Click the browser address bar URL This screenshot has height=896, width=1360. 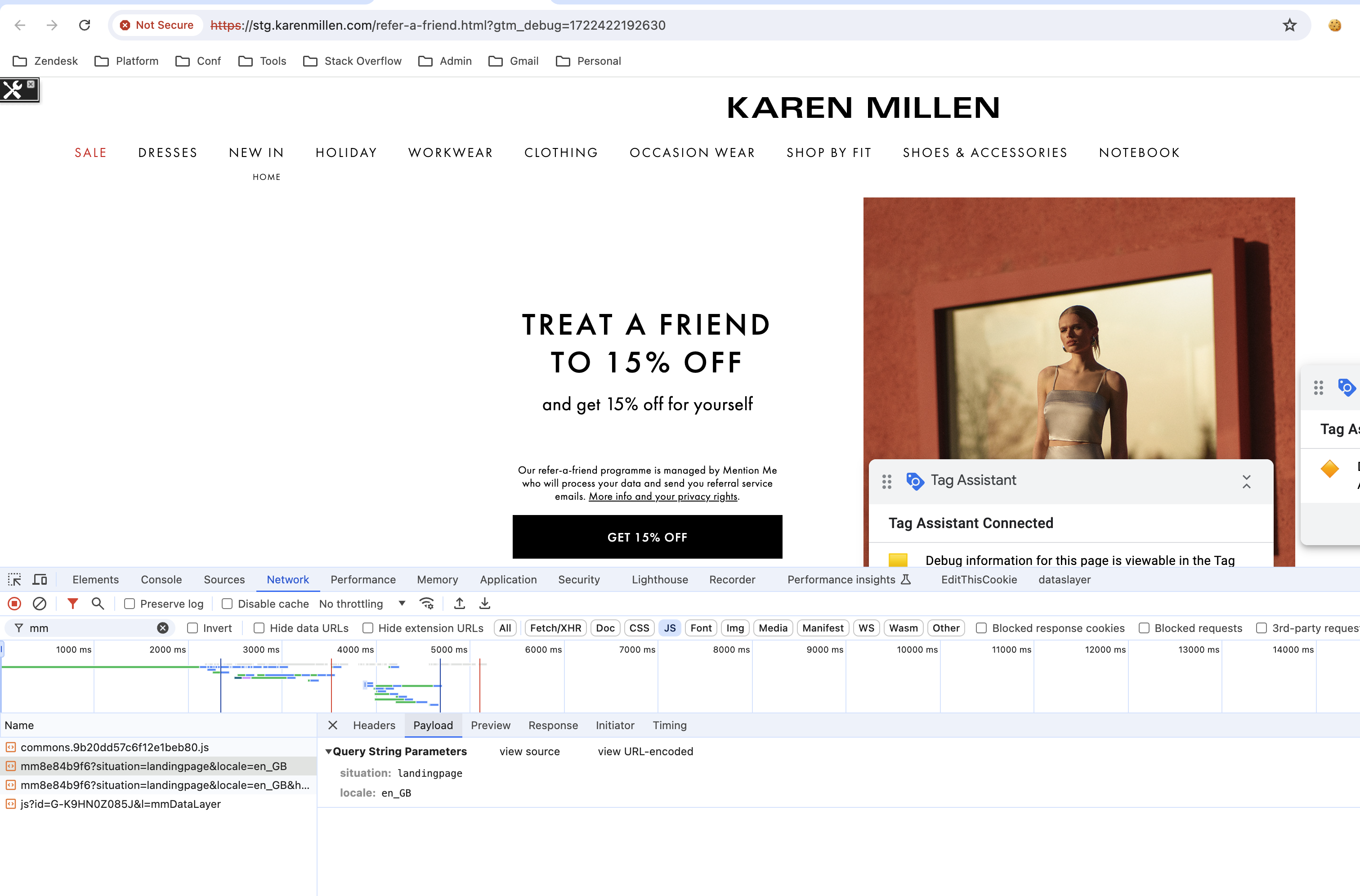coord(438,25)
